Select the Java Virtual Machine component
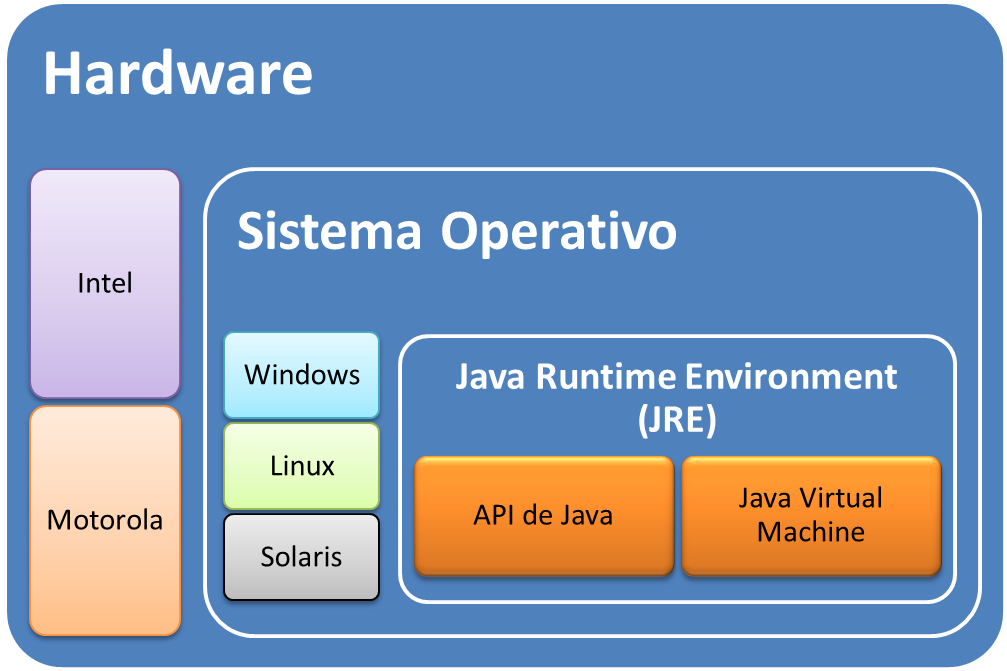The width and height of the screenshot is (1007, 671). click(811, 516)
